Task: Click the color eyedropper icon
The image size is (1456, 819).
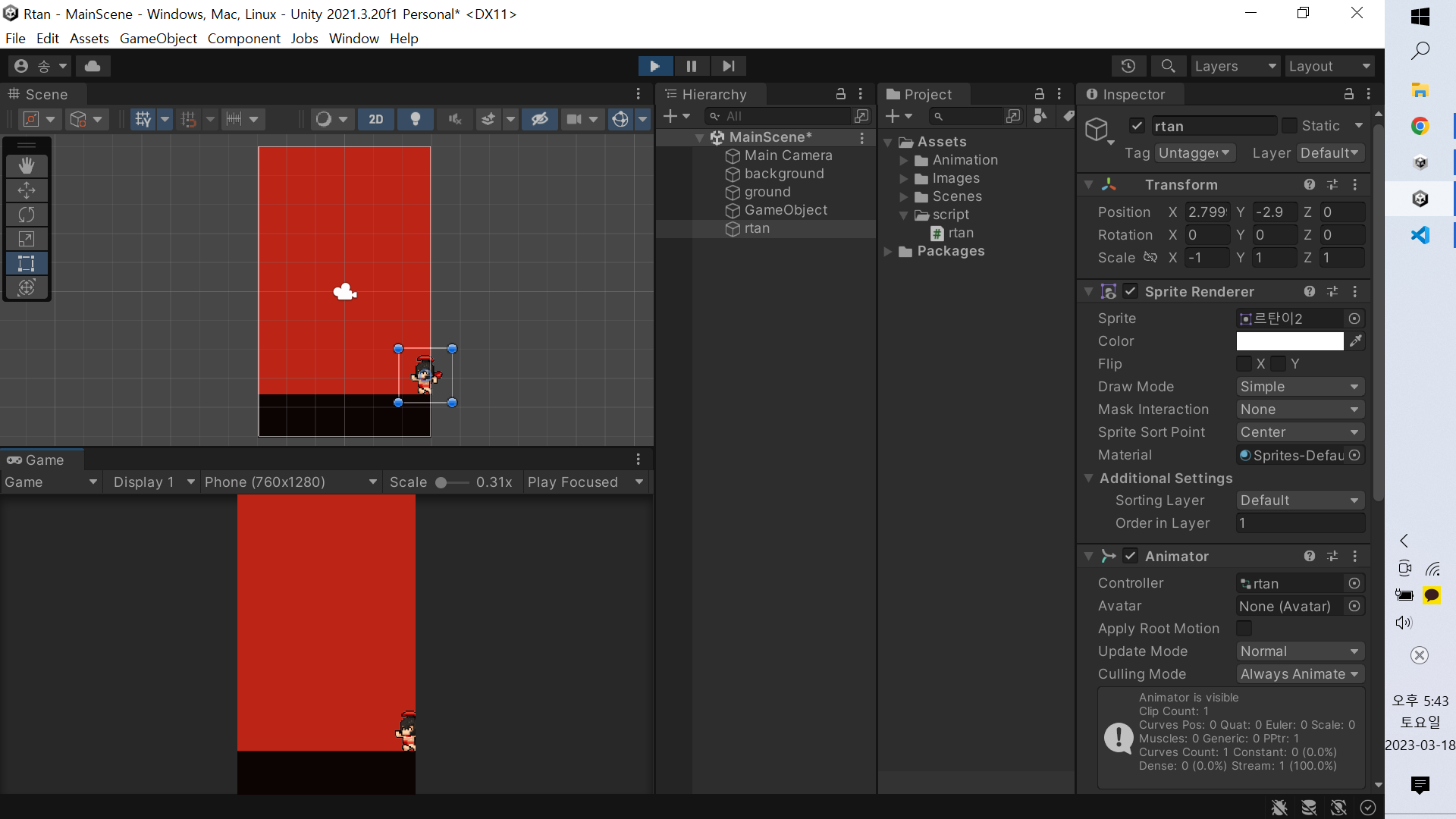Action: tap(1356, 341)
